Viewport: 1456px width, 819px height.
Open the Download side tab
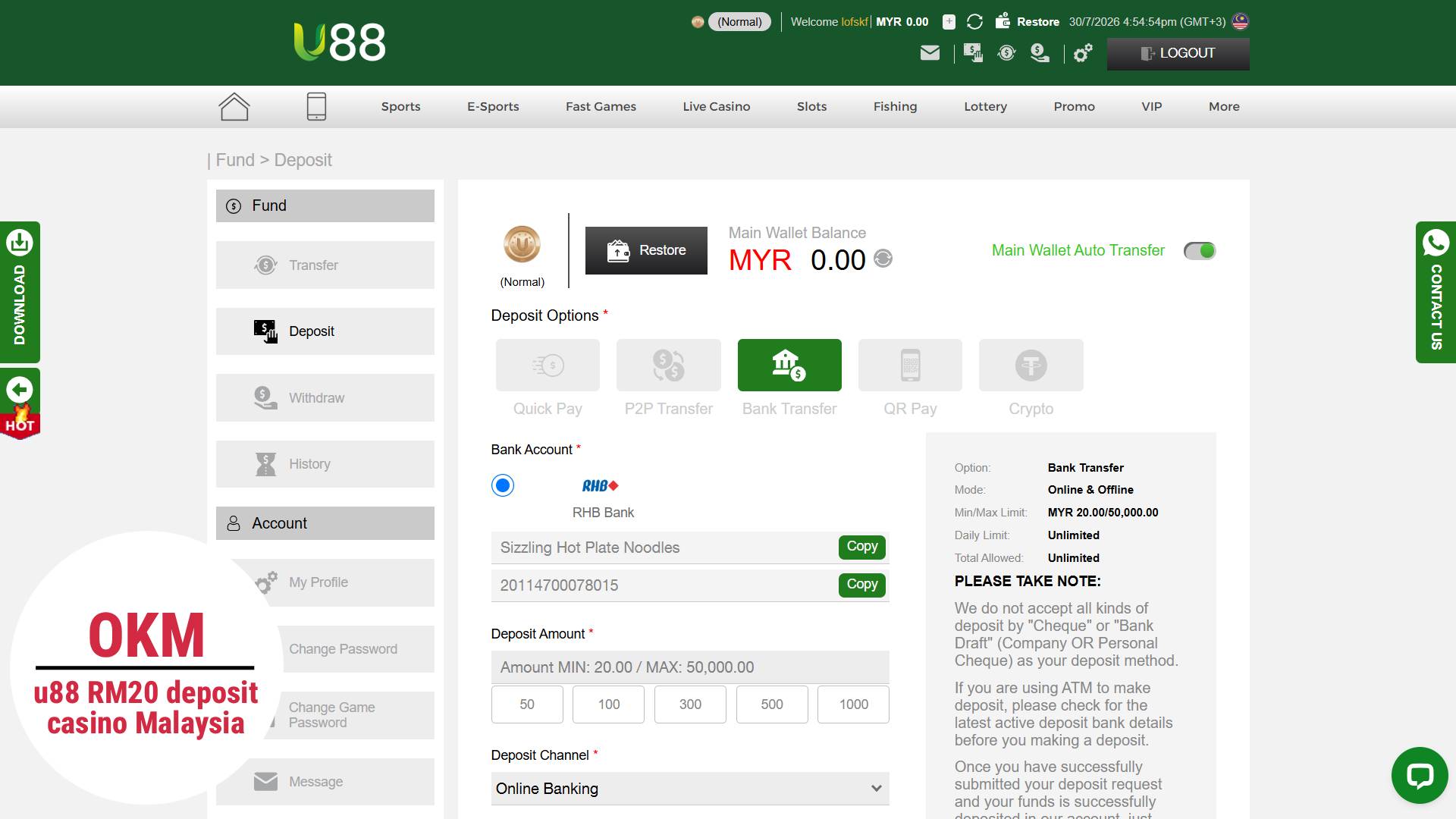click(20, 292)
